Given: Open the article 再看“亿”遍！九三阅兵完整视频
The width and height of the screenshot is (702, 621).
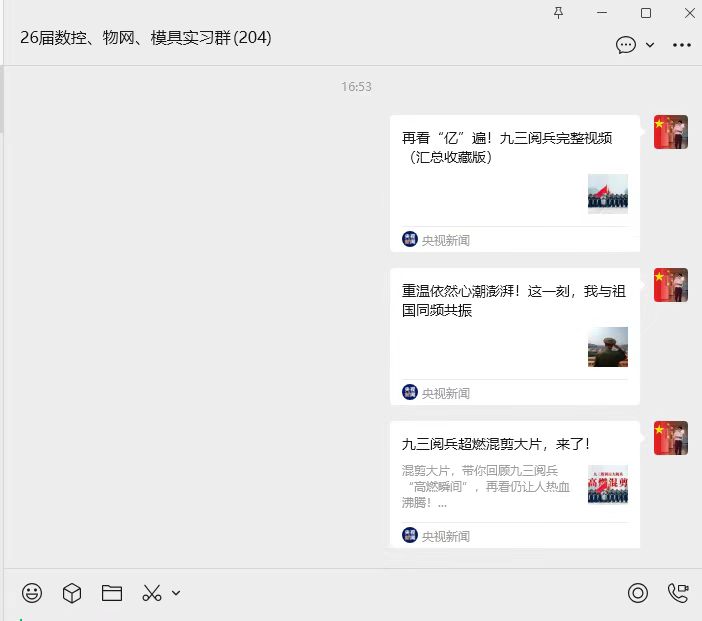Looking at the screenshot, I should [x=506, y=147].
